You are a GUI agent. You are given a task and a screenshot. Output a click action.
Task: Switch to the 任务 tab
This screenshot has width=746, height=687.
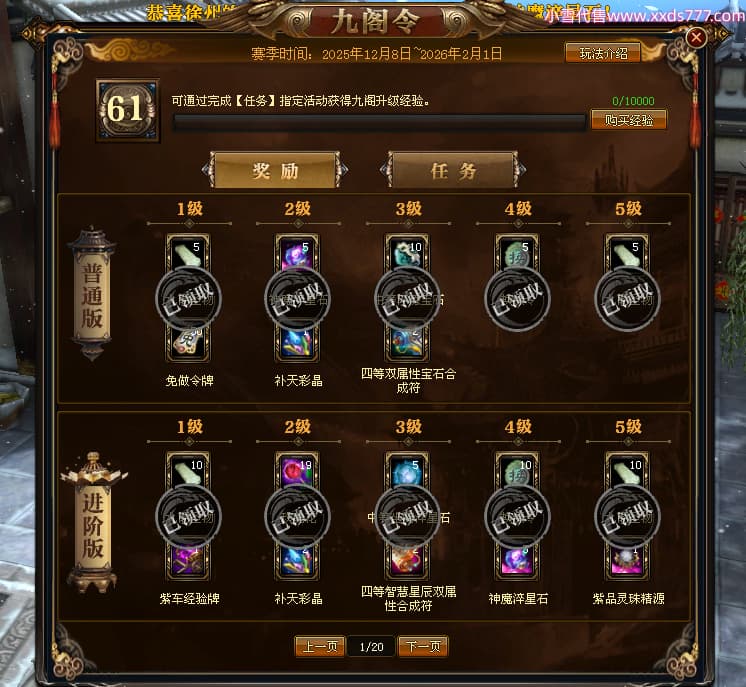click(453, 170)
